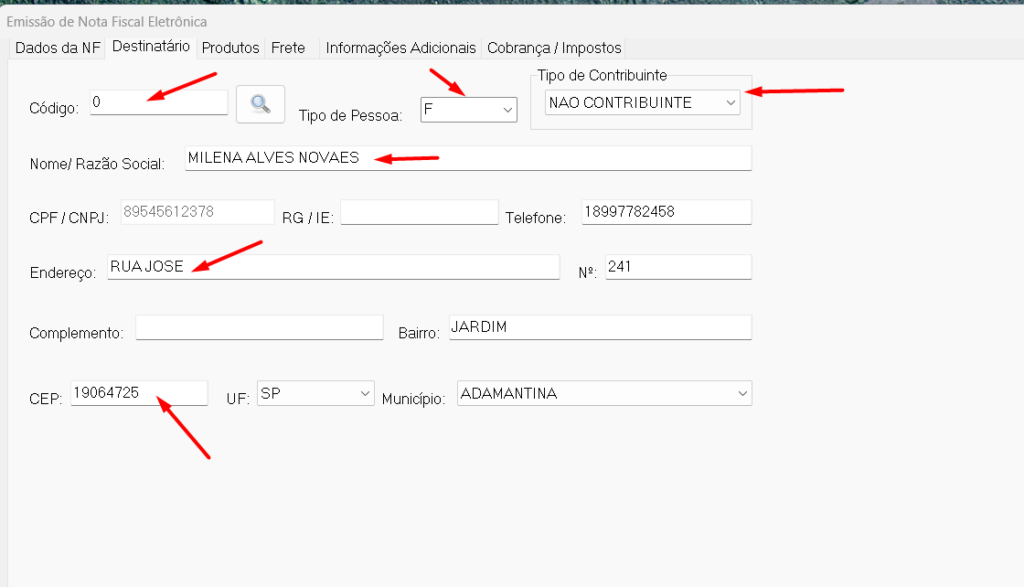
Task: Switch to the Dados da NF tab
Action: pos(57,47)
